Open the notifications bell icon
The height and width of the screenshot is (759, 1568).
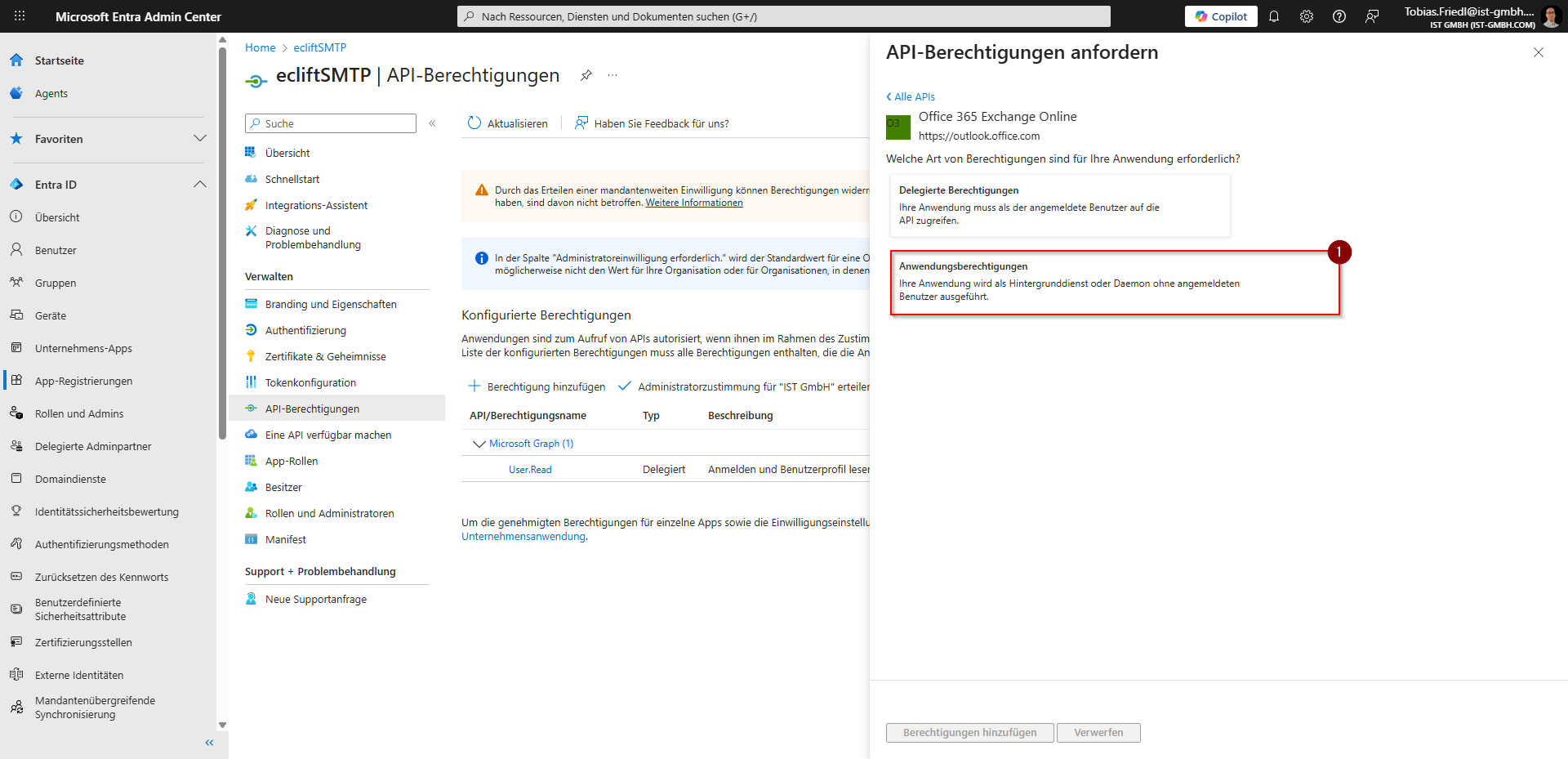click(1273, 16)
